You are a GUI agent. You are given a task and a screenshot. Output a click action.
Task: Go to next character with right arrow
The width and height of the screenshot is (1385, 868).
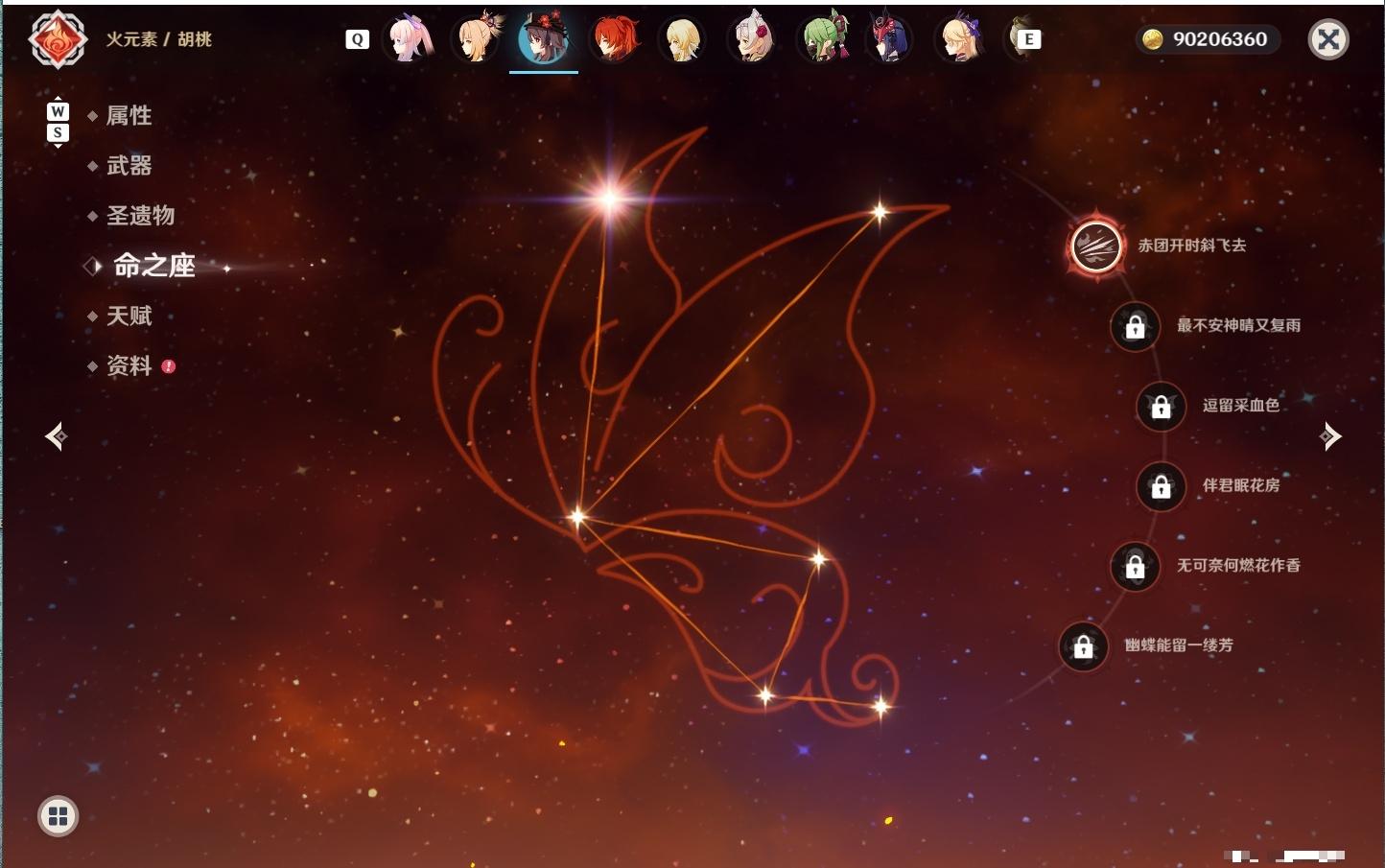point(1330,436)
